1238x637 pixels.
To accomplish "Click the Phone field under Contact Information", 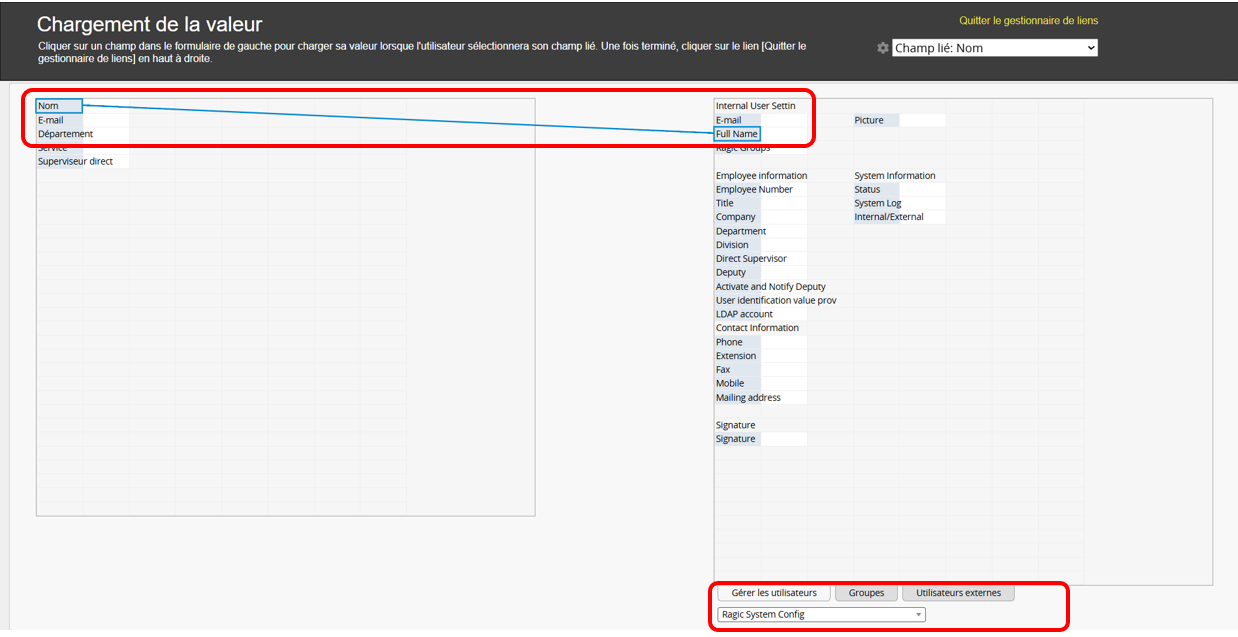I will [729, 342].
